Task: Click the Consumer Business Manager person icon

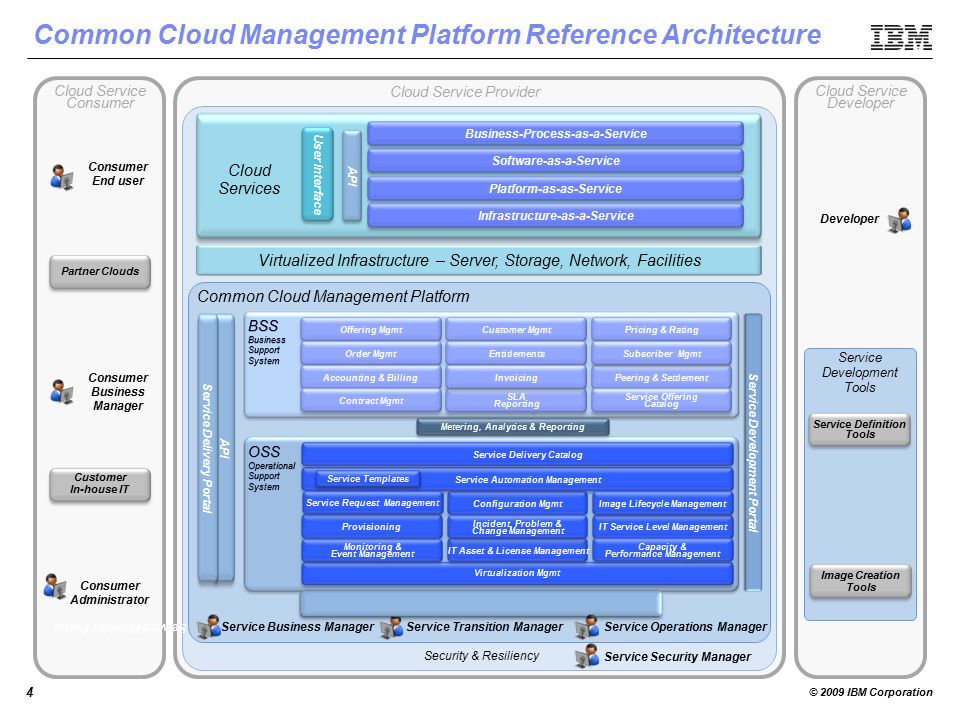Action: (x=62, y=392)
